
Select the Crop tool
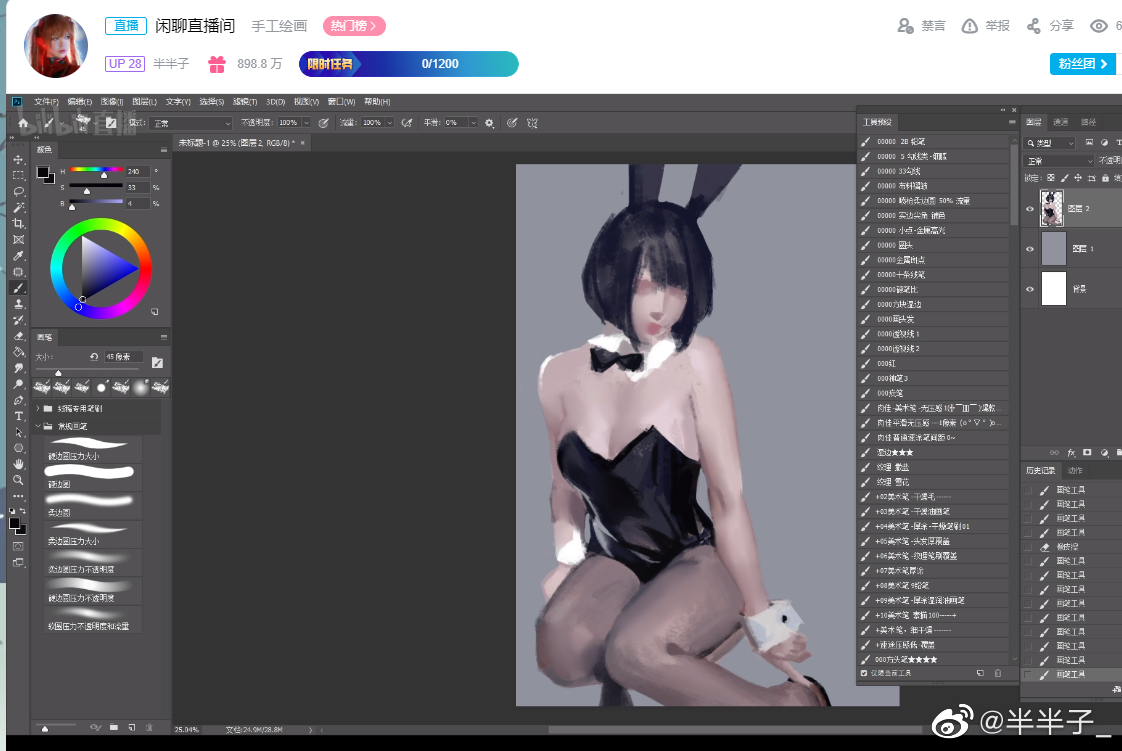19,223
